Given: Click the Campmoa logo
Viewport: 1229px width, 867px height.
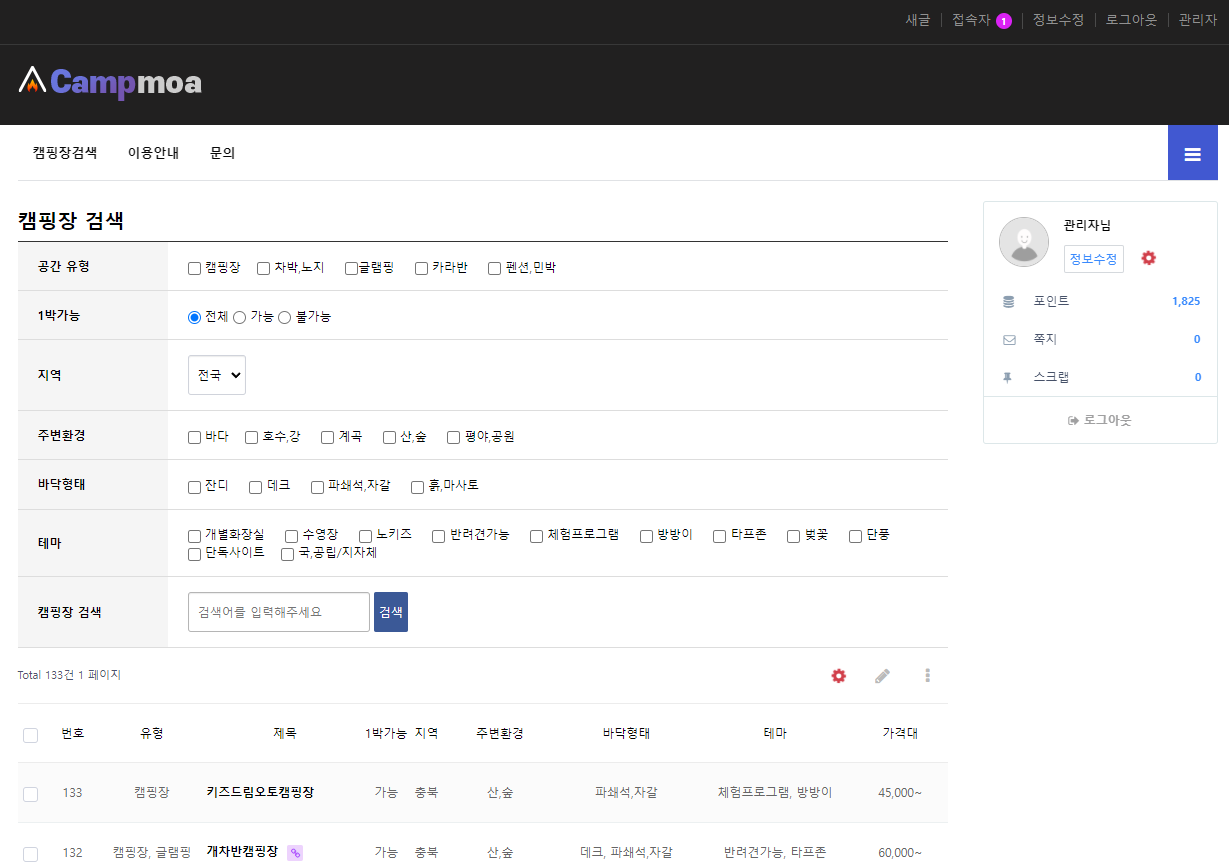Looking at the screenshot, I should [111, 82].
